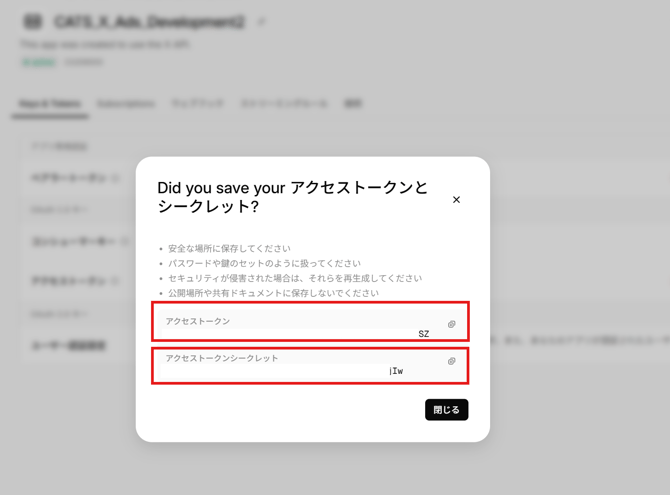Copy the アクセストークン value

pyautogui.click(x=451, y=324)
